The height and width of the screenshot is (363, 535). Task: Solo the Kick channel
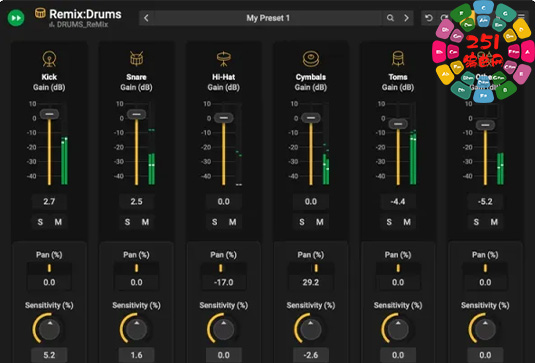point(40,222)
